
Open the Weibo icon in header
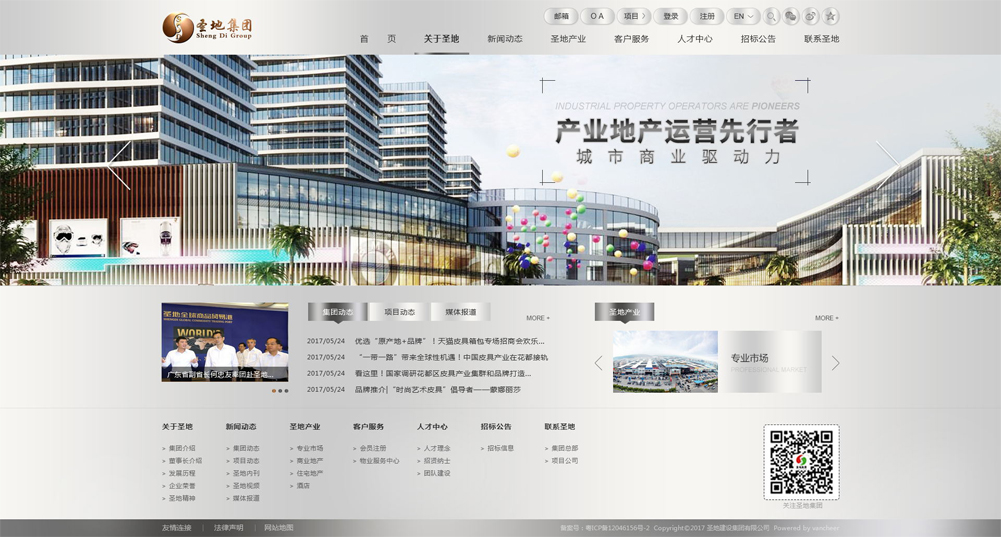pyautogui.click(x=811, y=16)
